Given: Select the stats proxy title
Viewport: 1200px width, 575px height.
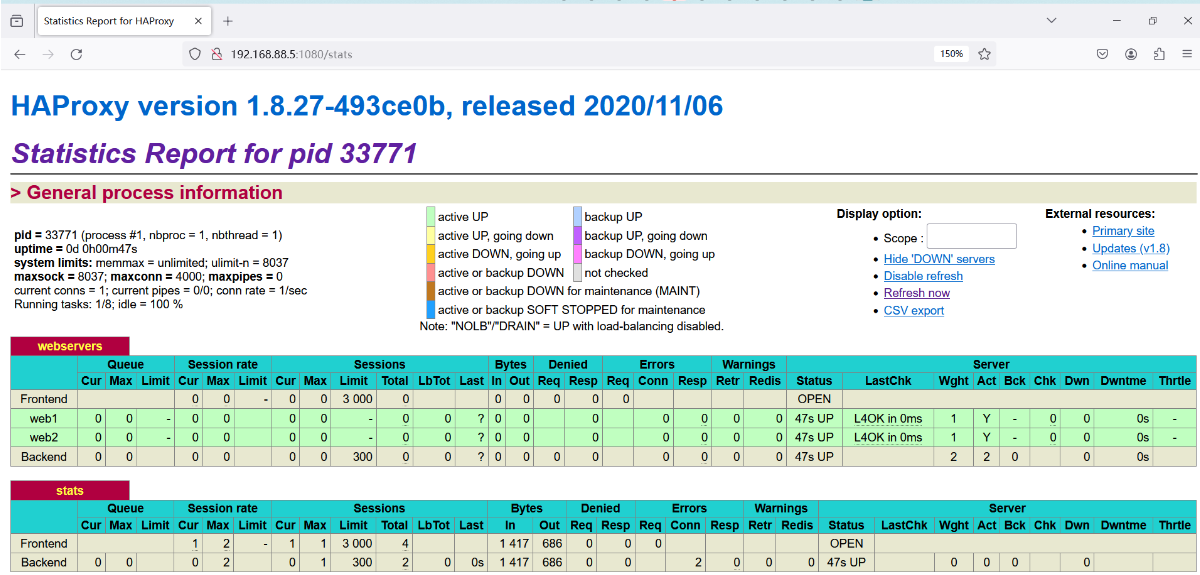Looking at the screenshot, I should coord(70,490).
